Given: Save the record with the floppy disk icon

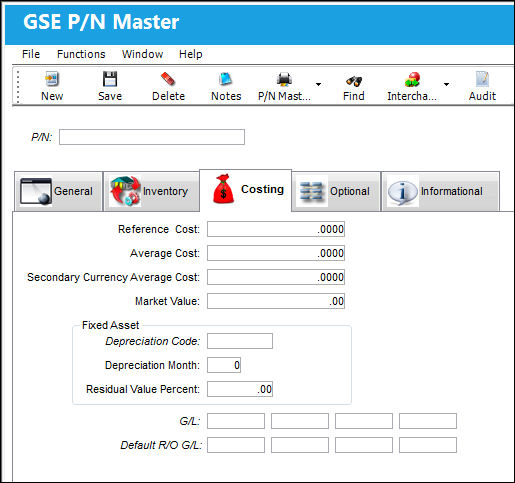Looking at the screenshot, I should point(110,79).
